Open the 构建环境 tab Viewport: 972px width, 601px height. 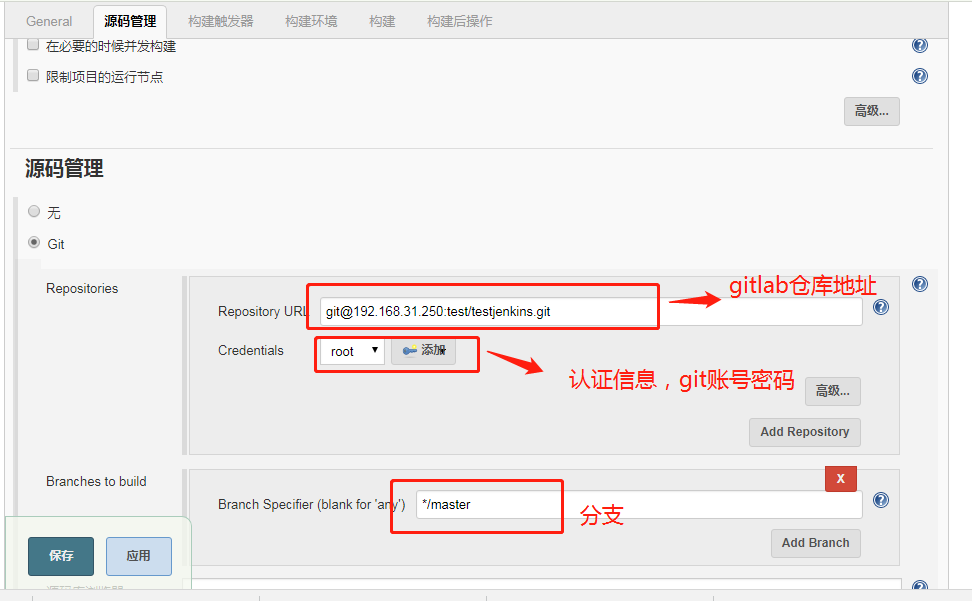pyautogui.click(x=311, y=22)
